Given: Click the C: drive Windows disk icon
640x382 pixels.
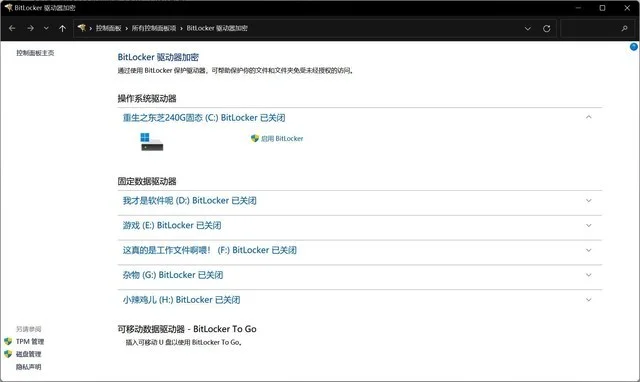Looking at the screenshot, I should (151, 142).
